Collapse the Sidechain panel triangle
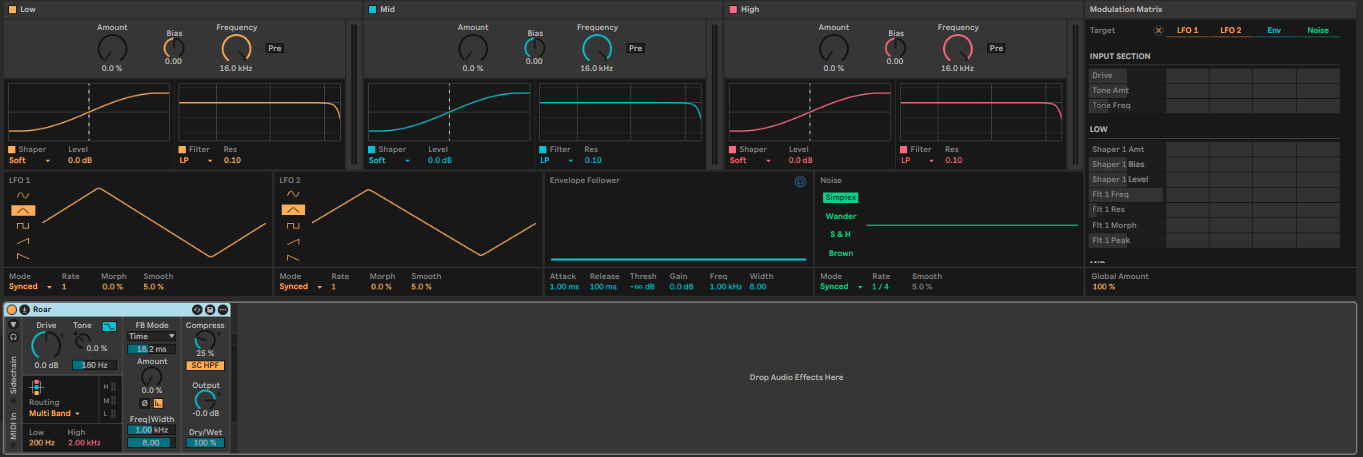 tap(13, 325)
